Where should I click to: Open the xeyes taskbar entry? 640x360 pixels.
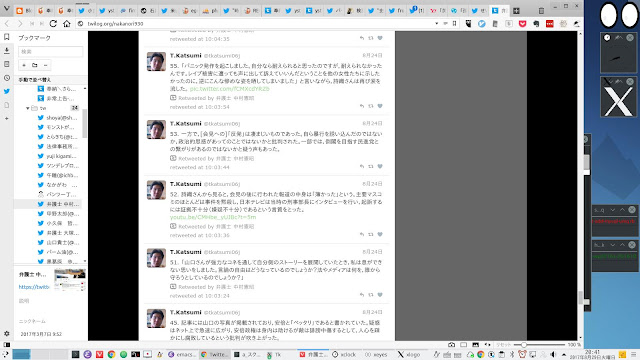(x=376, y=355)
